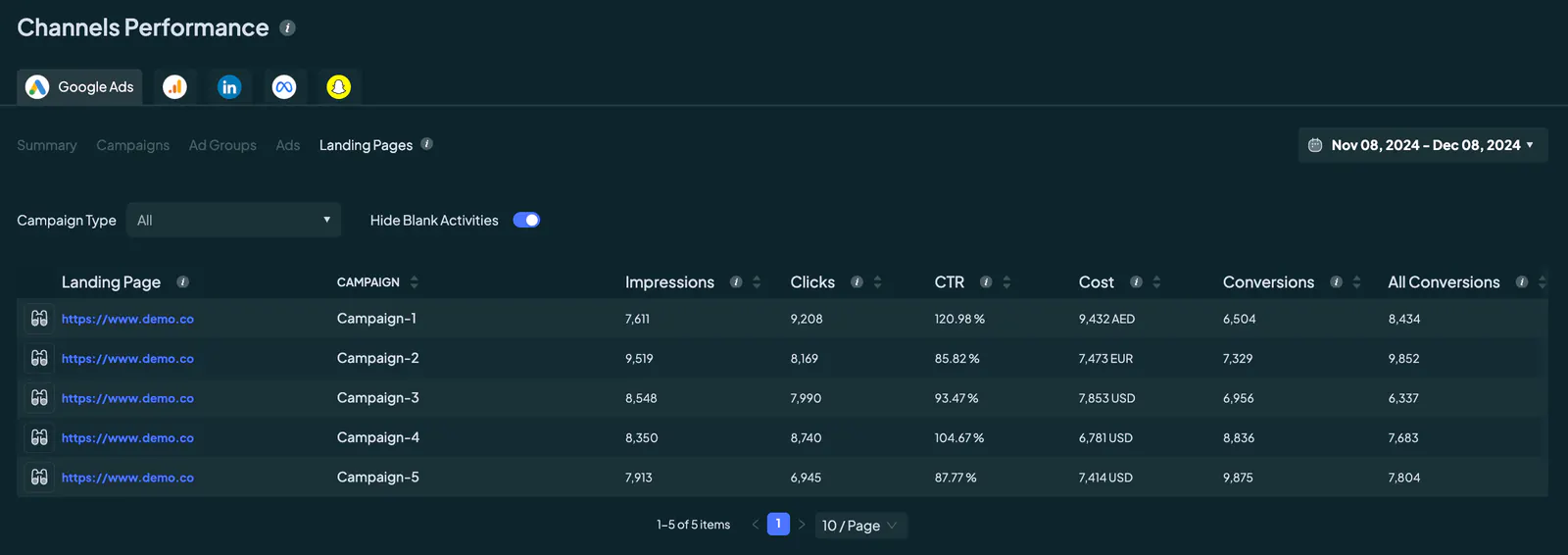
Task: Click the 9,432 AED cost value
Action: (x=1106, y=319)
